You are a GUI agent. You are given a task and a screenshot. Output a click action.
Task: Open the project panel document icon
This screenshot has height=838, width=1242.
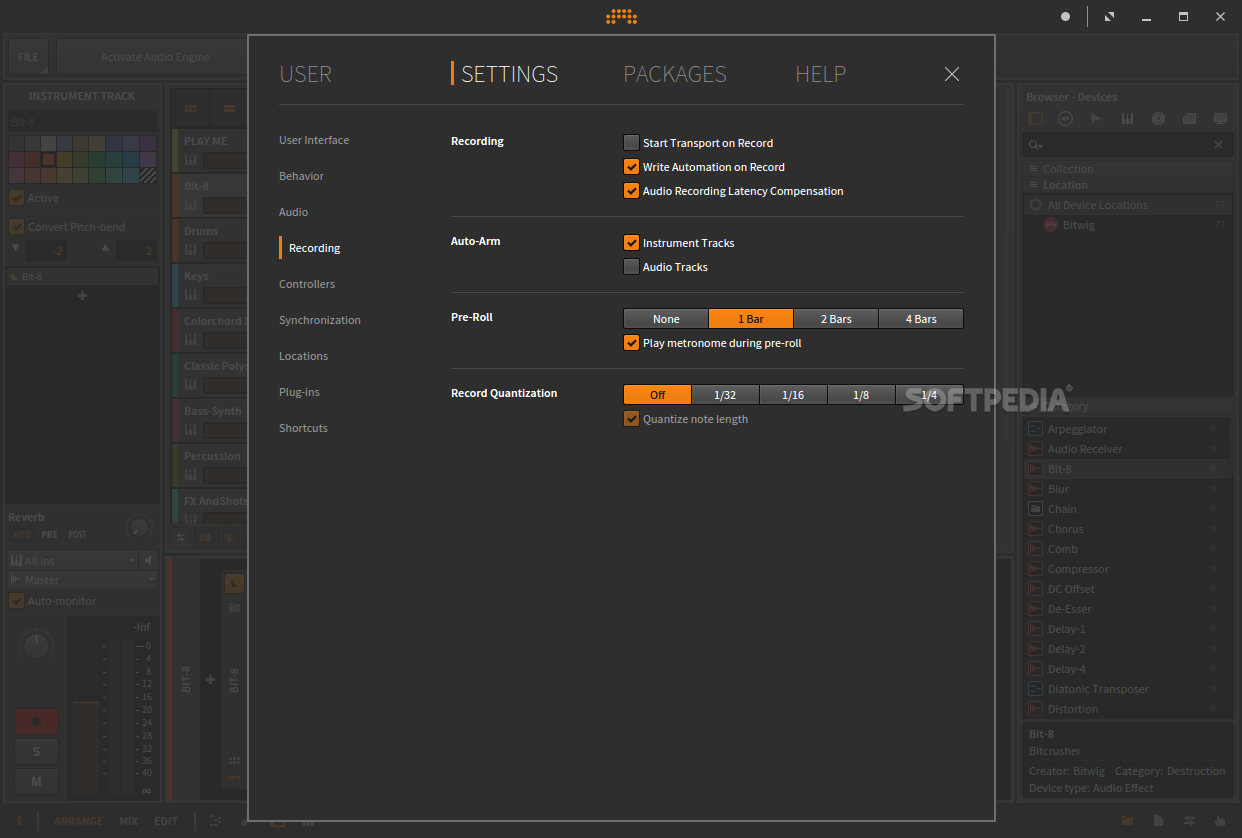pos(1158,820)
